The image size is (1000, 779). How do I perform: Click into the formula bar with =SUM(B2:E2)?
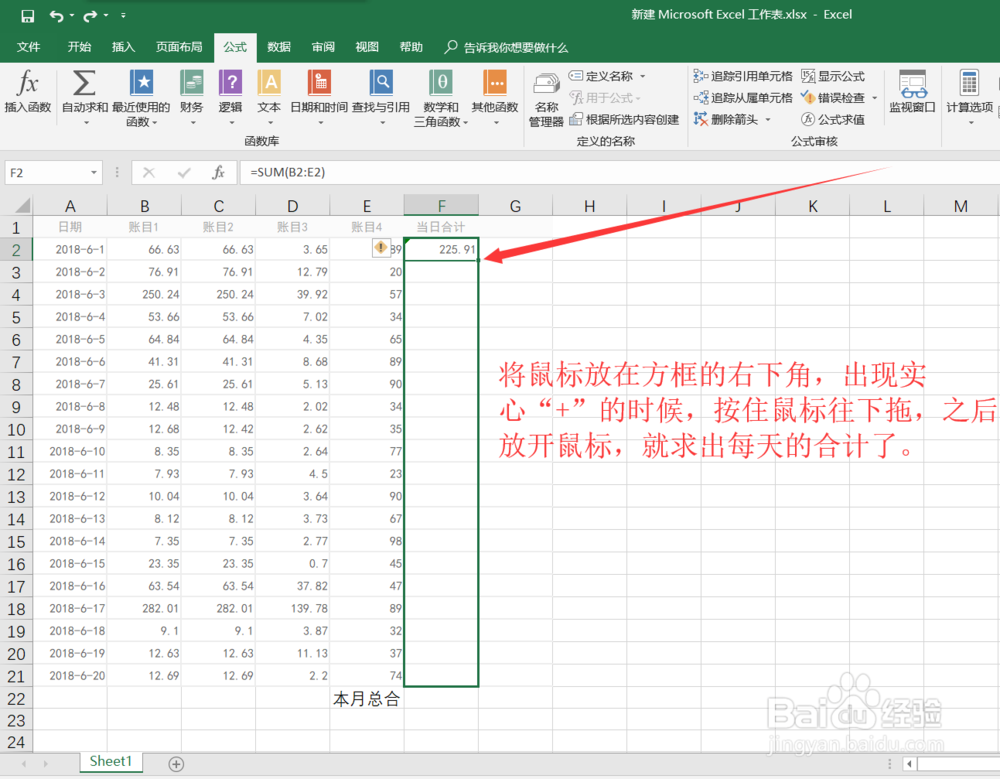click(619, 172)
